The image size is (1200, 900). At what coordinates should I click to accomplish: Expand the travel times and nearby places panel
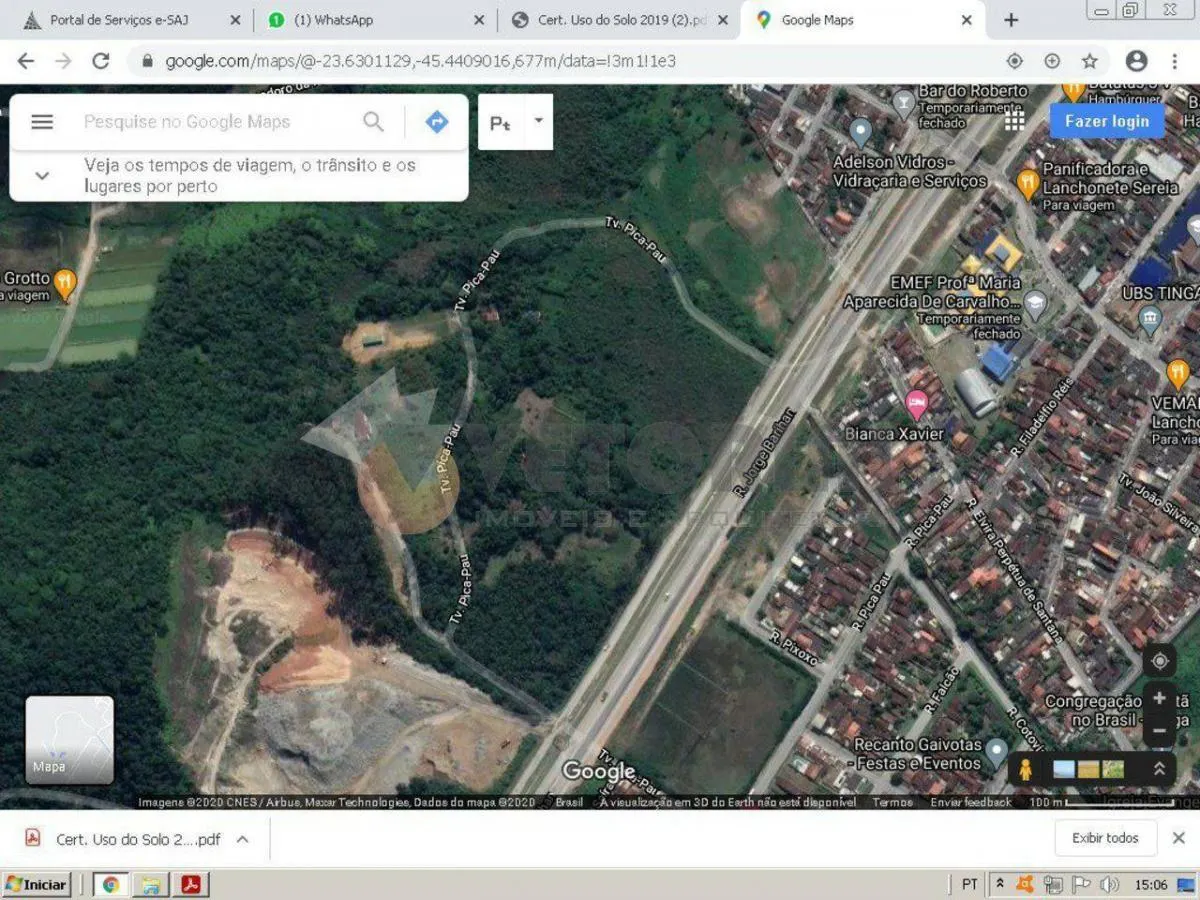42,175
